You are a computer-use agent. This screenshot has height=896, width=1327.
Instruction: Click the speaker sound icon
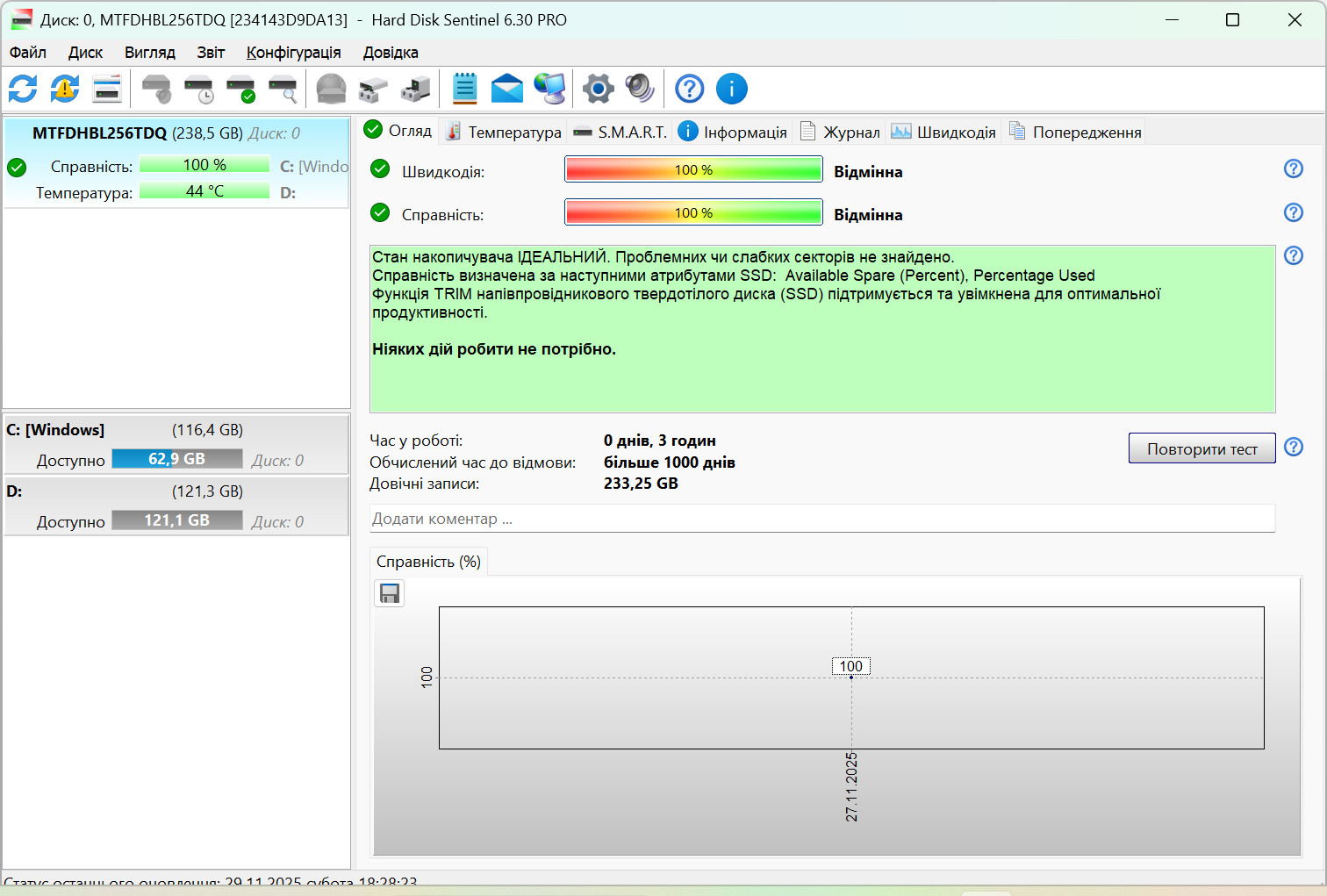click(640, 89)
